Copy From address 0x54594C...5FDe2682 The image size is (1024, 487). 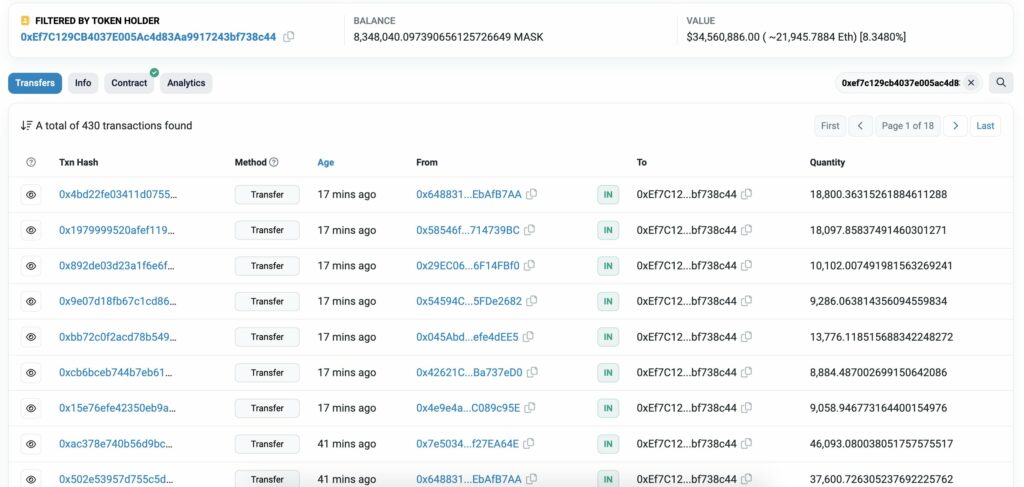(x=532, y=301)
